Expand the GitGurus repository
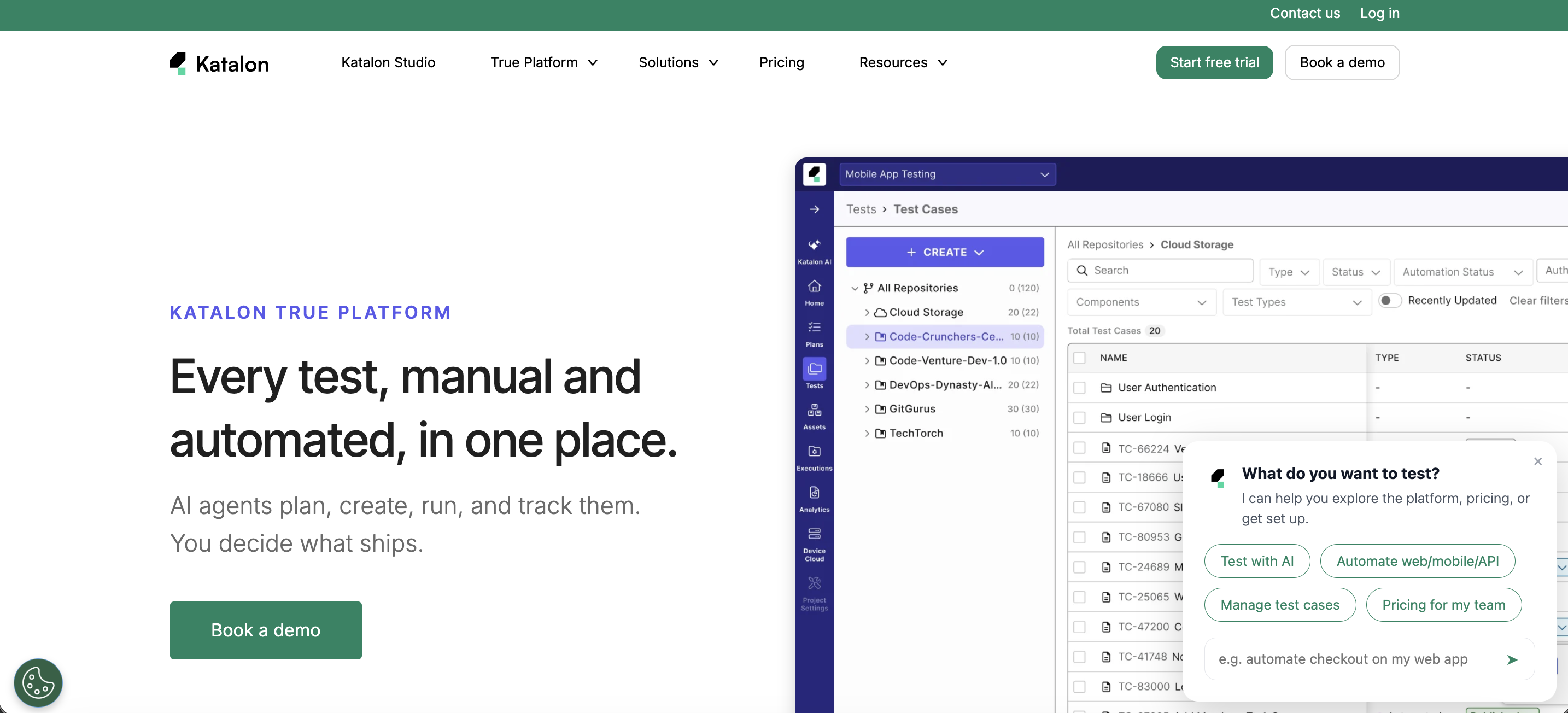This screenshot has height=713, width=1568. (x=867, y=409)
